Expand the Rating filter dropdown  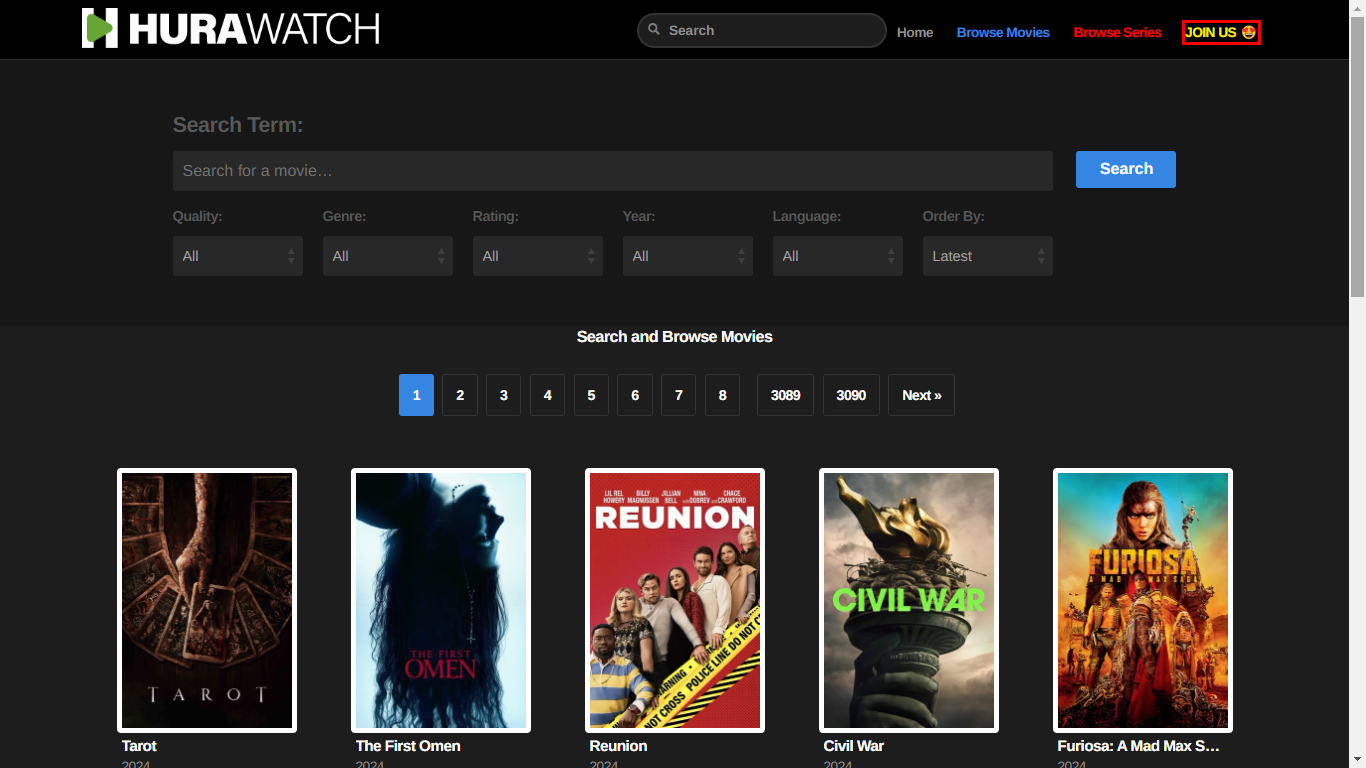537,256
